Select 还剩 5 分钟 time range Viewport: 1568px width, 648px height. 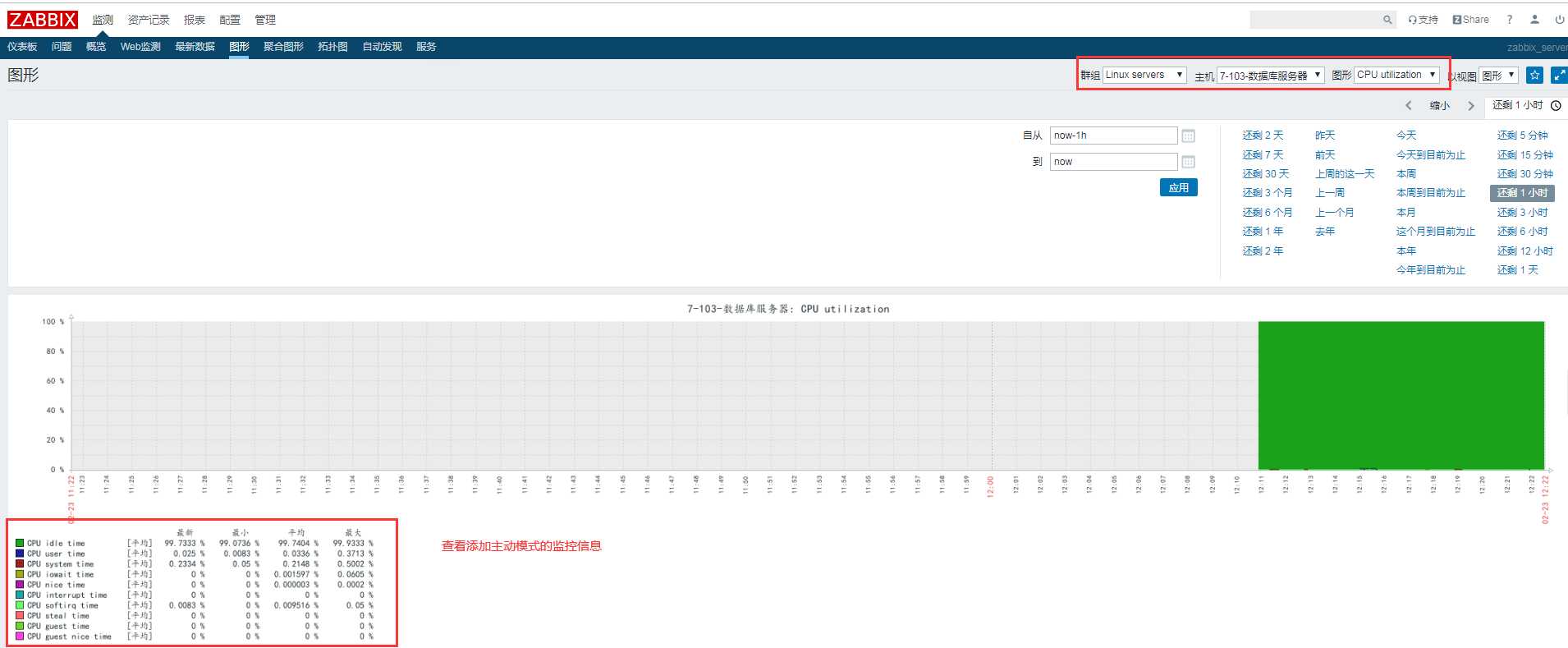1522,136
